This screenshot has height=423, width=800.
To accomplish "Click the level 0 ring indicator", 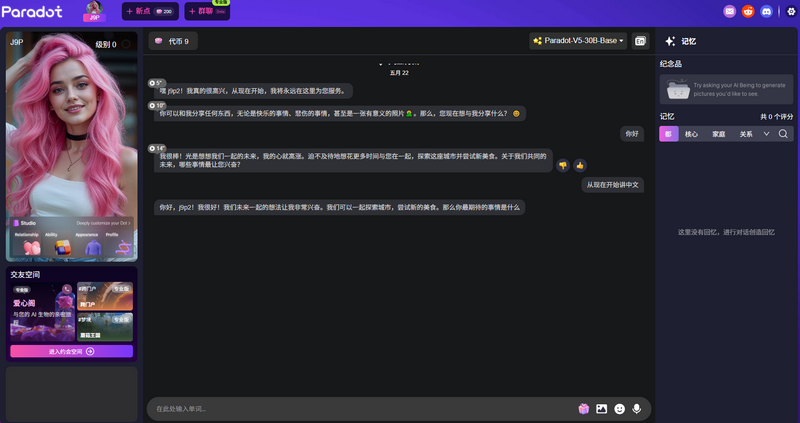I will point(126,44).
